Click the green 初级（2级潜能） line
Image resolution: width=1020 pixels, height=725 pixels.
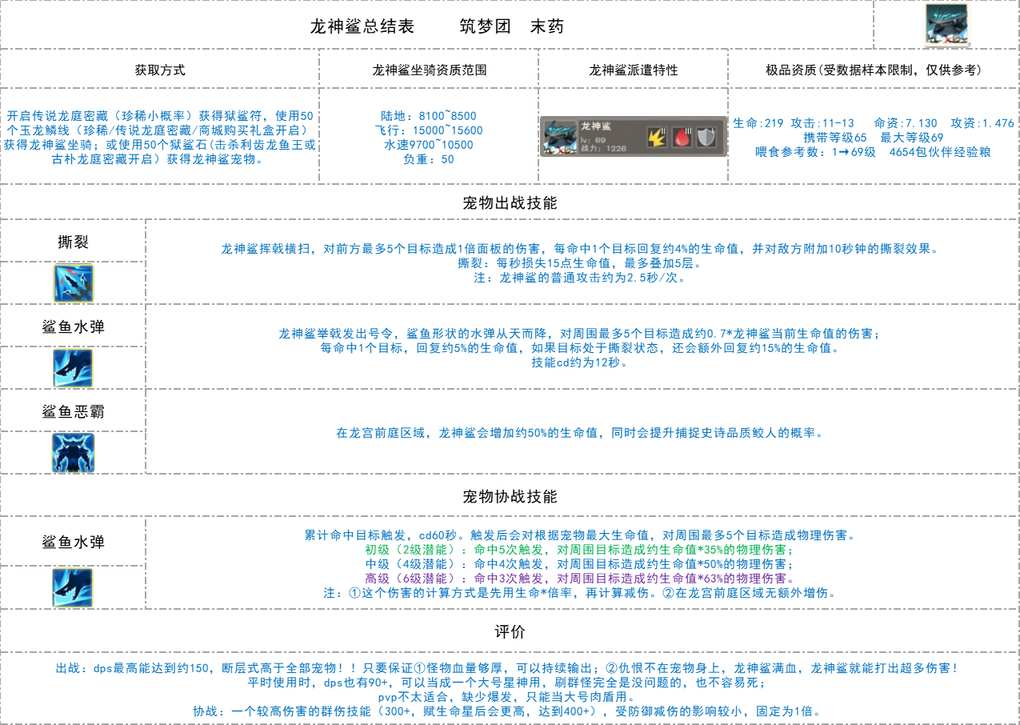pos(580,549)
